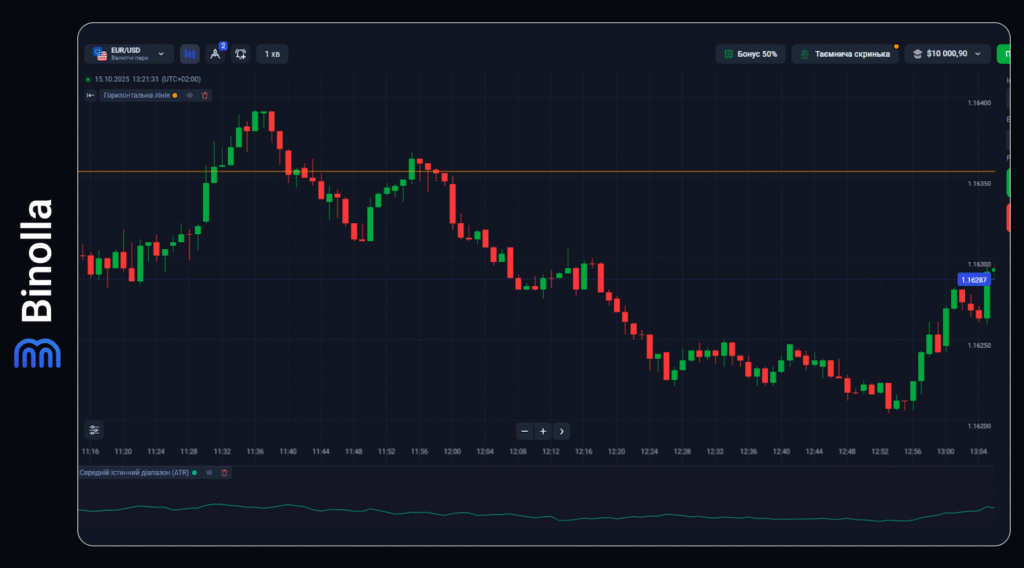This screenshot has height=568, width=1024.
Task: Hide the ATR indicator via eye icon
Action: click(x=209, y=472)
